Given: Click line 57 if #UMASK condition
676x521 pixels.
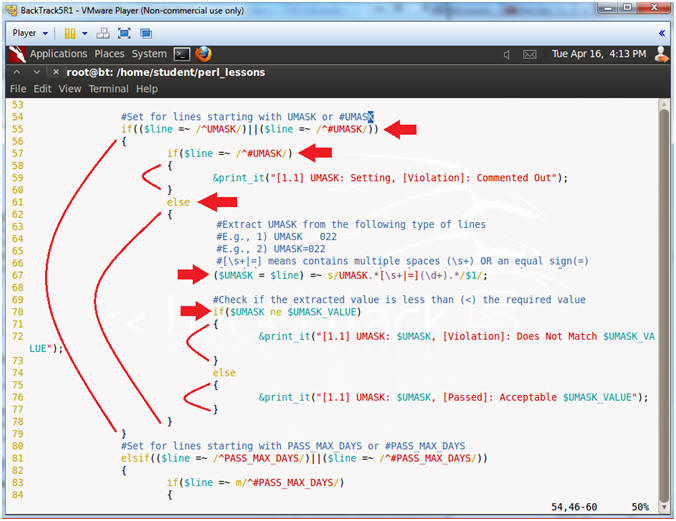Looking at the screenshot, I should coord(230,154).
